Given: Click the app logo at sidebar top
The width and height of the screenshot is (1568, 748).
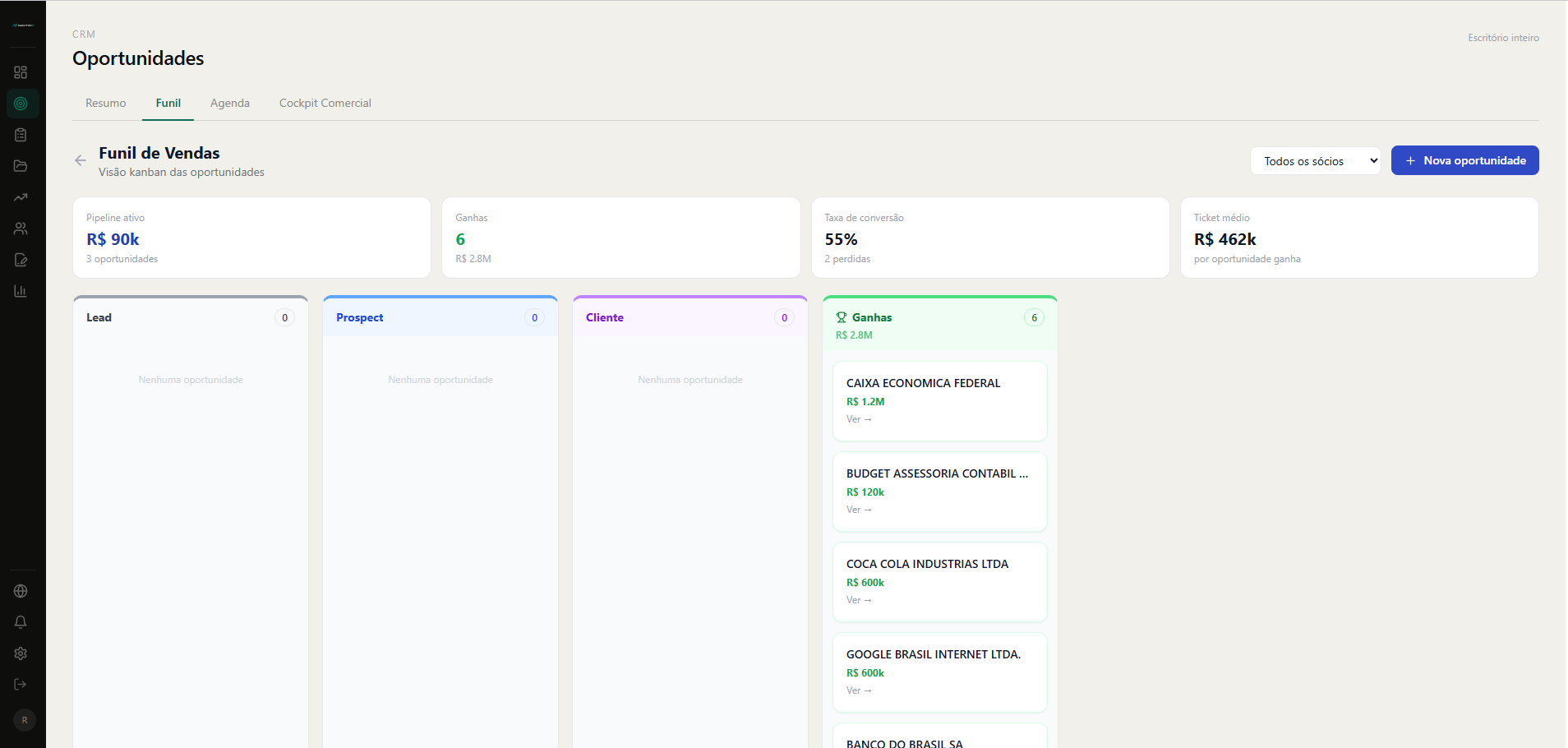Looking at the screenshot, I should (x=23, y=25).
